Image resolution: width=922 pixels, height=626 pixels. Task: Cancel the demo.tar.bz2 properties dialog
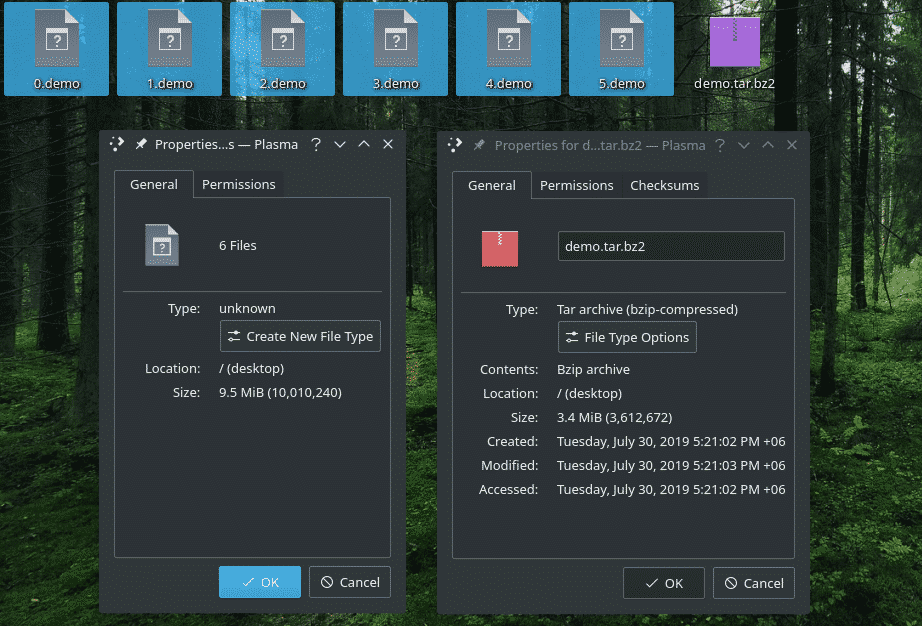[x=754, y=583]
